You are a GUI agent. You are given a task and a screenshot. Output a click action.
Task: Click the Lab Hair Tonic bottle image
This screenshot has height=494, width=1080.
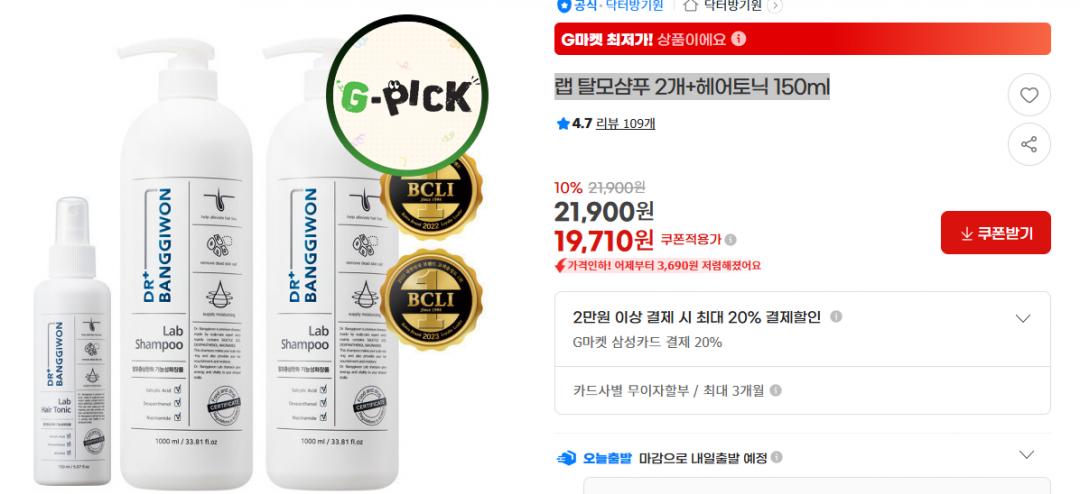pos(72,341)
